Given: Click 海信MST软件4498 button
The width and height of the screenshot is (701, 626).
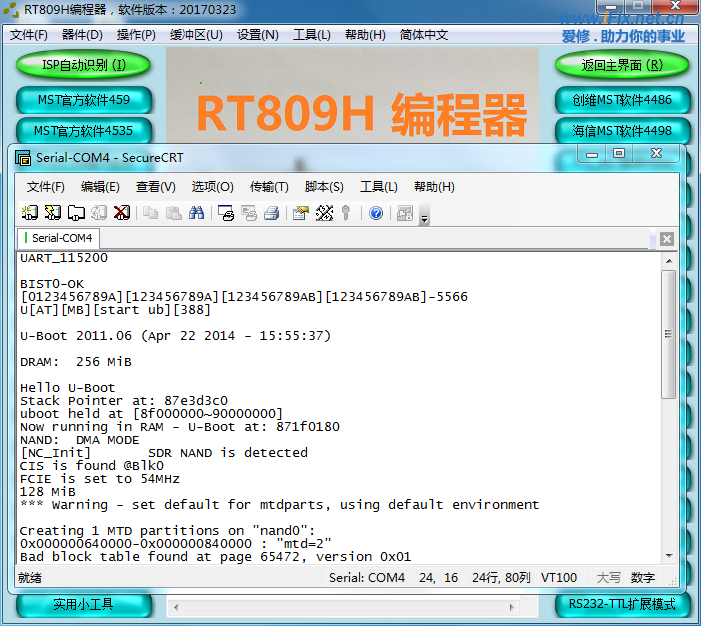Looking at the screenshot, I should [x=622, y=131].
